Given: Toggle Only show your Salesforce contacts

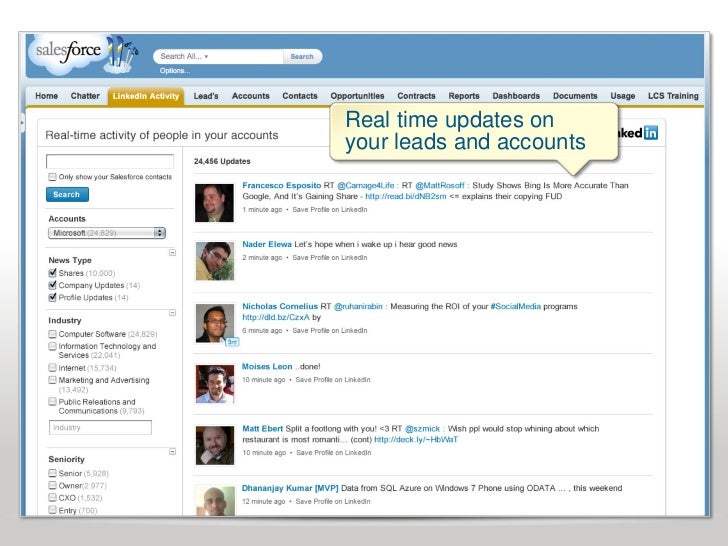Looking at the screenshot, I should [52, 177].
